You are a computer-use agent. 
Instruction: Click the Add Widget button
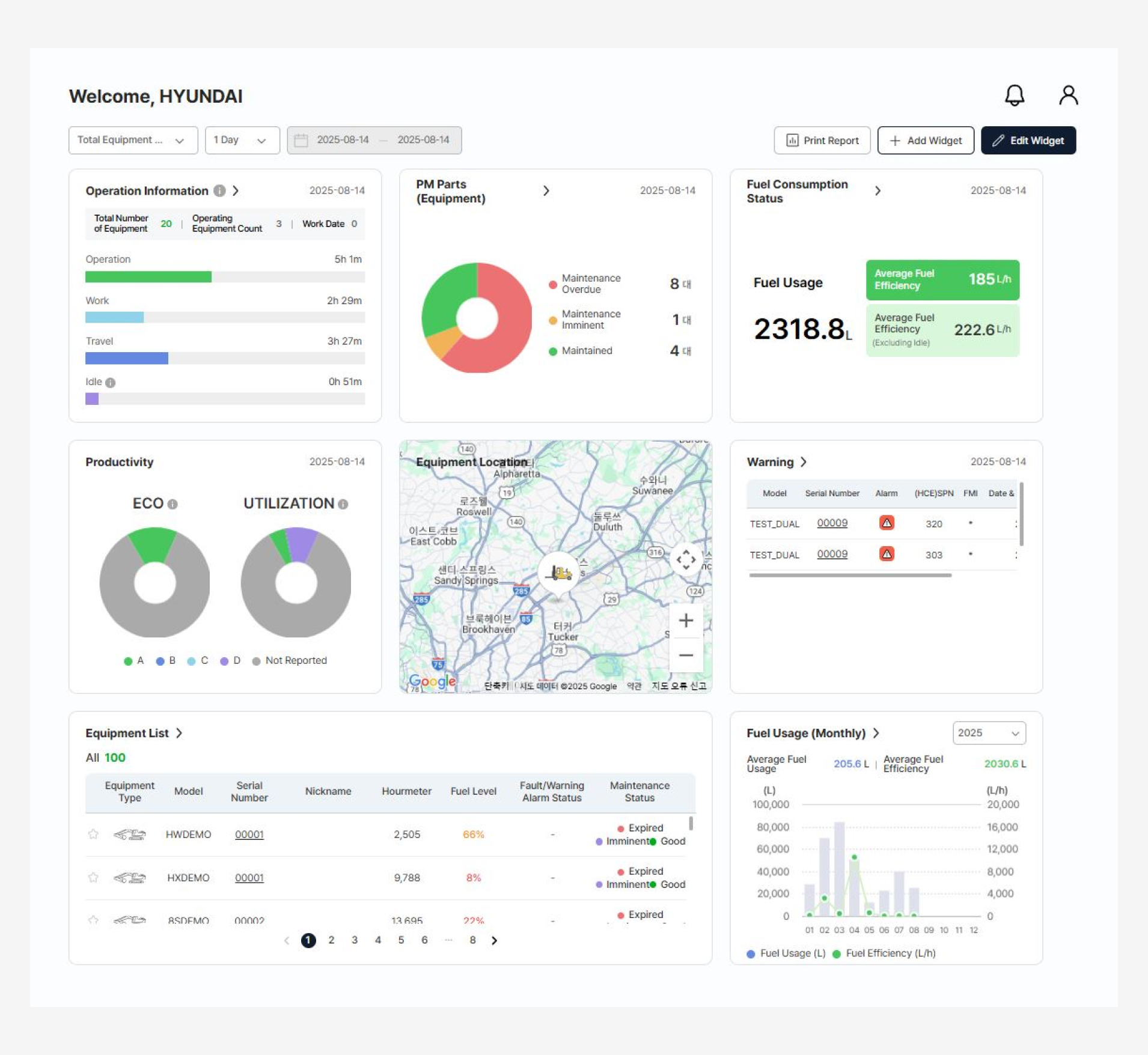click(x=925, y=140)
